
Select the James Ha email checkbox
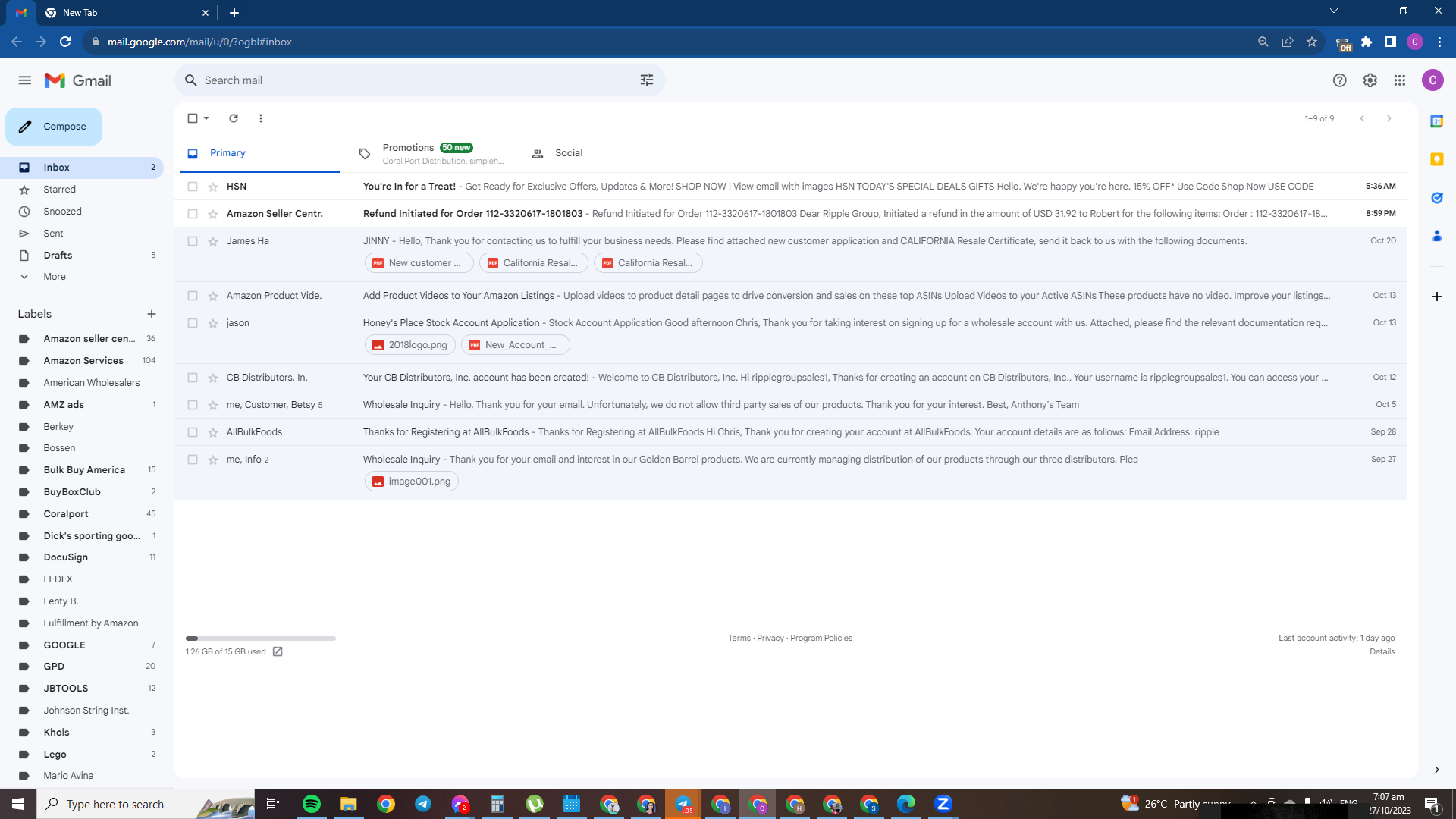[x=193, y=241]
